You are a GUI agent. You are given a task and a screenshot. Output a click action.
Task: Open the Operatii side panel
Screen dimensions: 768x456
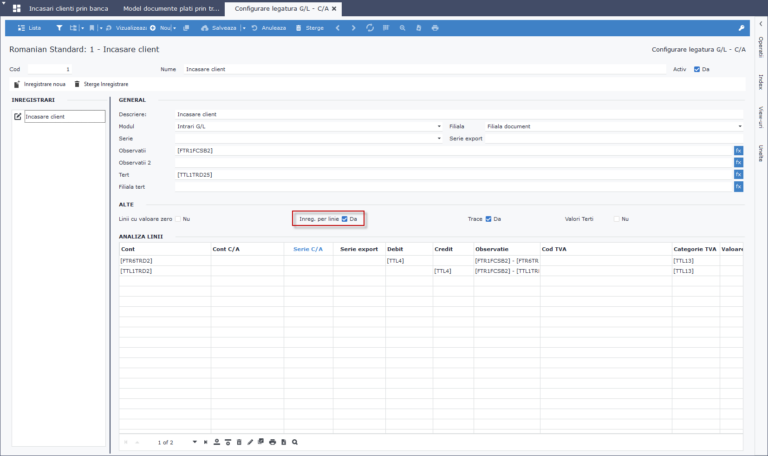click(x=761, y=47)
